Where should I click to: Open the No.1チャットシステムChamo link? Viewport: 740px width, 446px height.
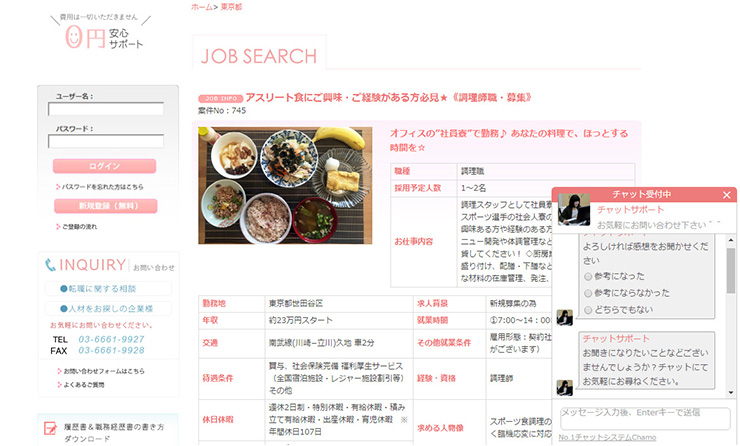click(607, 438)
